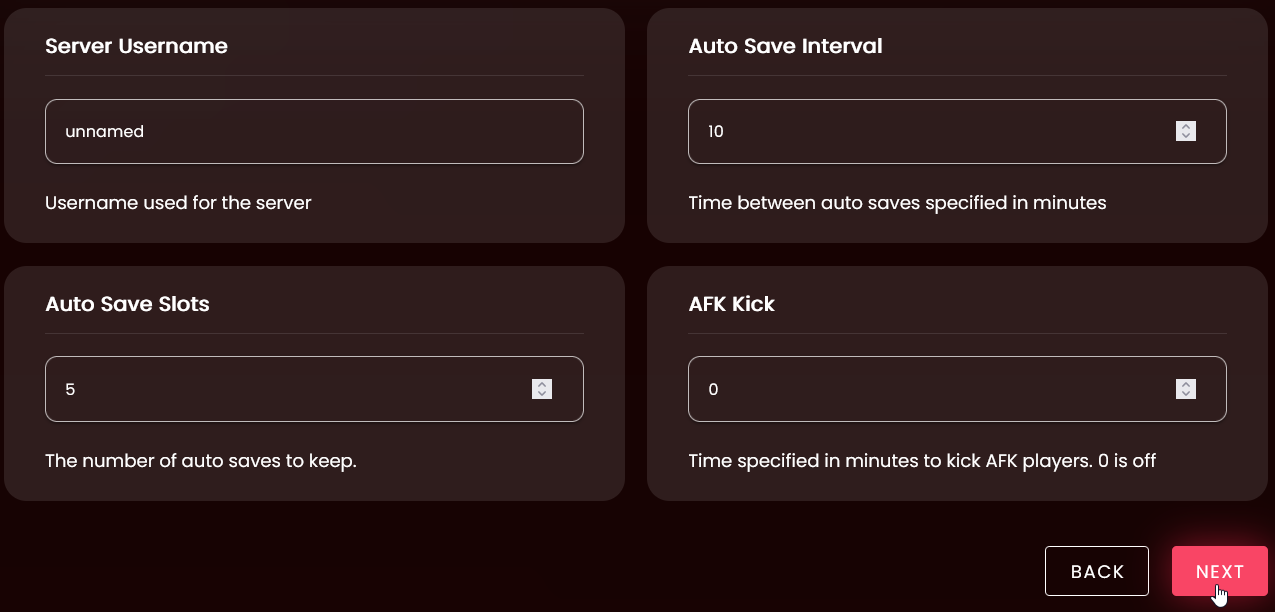Decrement Auto Save Slots using down arrow

click(x=542, y=394)
